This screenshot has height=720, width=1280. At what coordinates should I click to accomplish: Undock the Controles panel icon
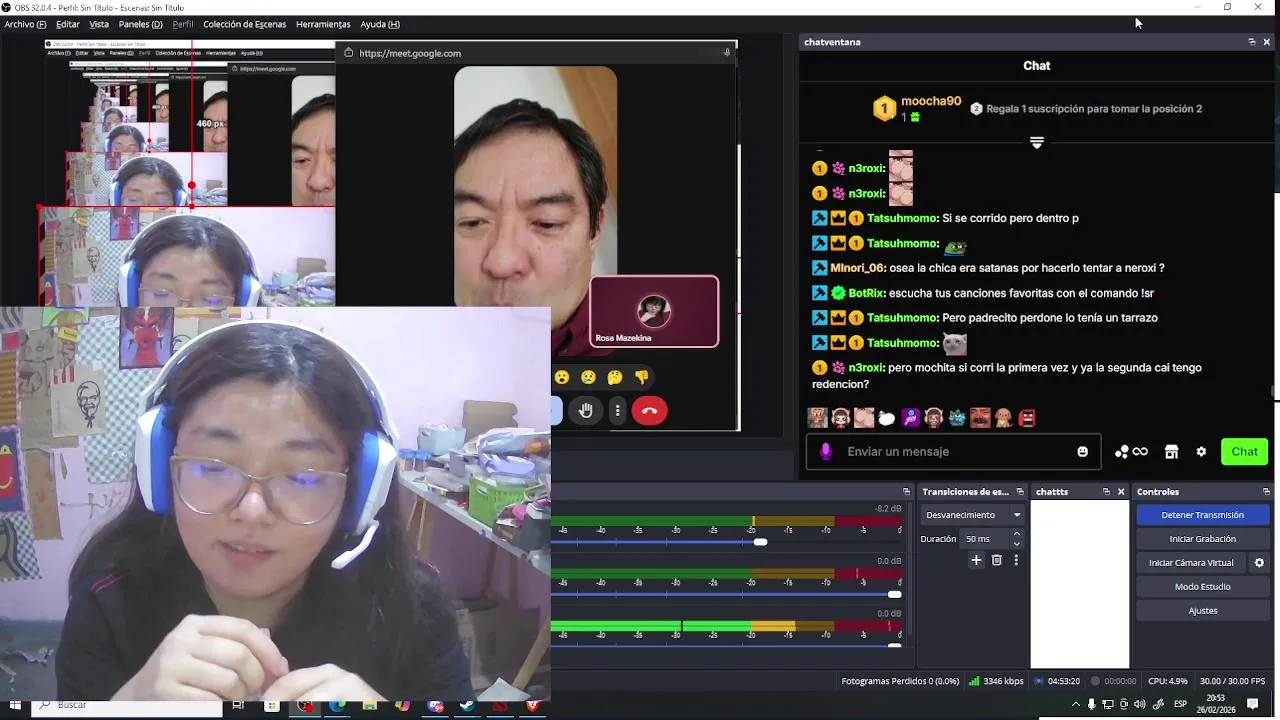(x=1266, y=492)
